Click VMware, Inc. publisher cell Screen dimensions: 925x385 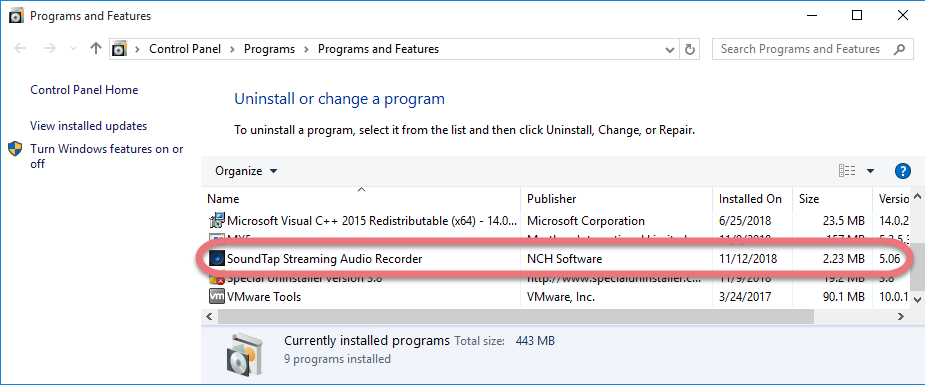pos(560,297)
